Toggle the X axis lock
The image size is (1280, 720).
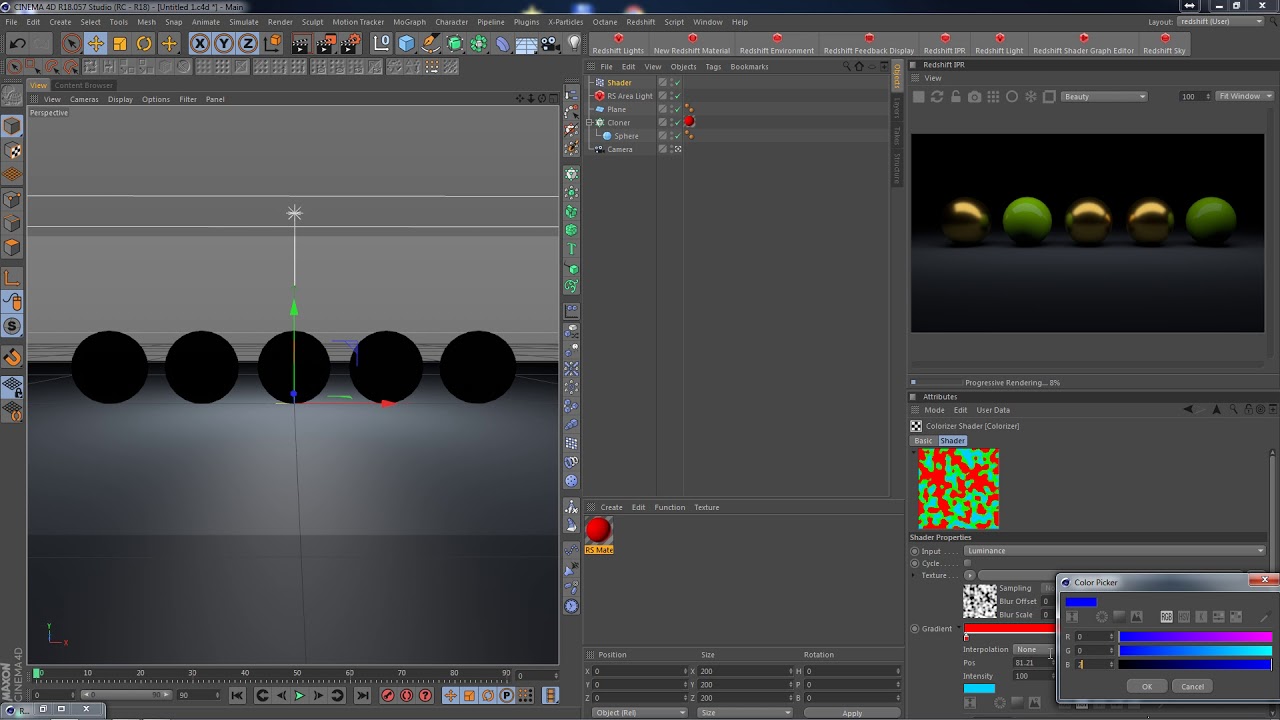200,43
